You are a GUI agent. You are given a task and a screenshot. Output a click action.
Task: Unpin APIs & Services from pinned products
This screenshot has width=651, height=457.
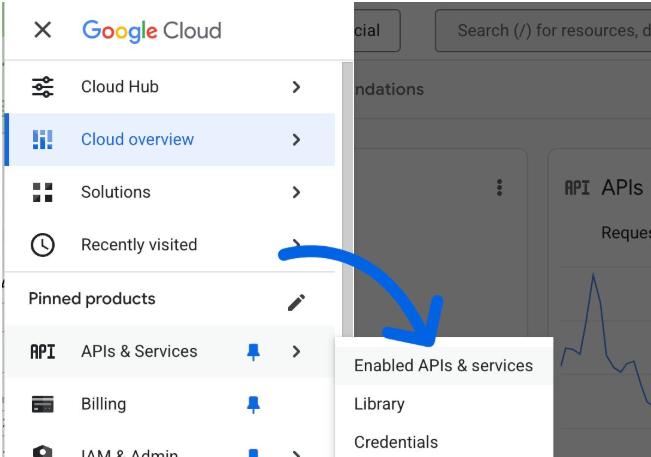(x=254, y=352)
